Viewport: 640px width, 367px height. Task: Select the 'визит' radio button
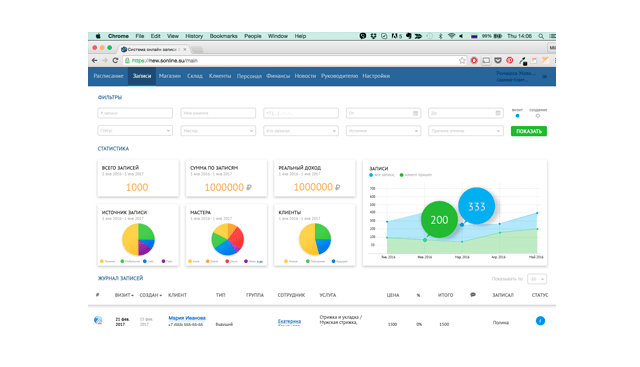pos(518,116)
